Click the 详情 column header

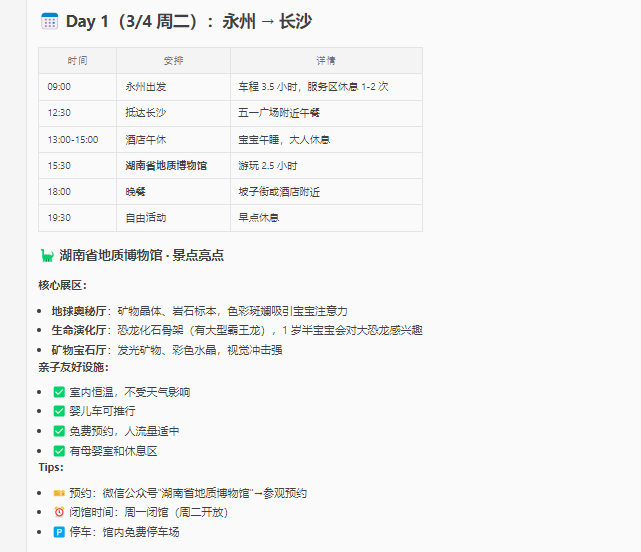click(x=325, y=61)
